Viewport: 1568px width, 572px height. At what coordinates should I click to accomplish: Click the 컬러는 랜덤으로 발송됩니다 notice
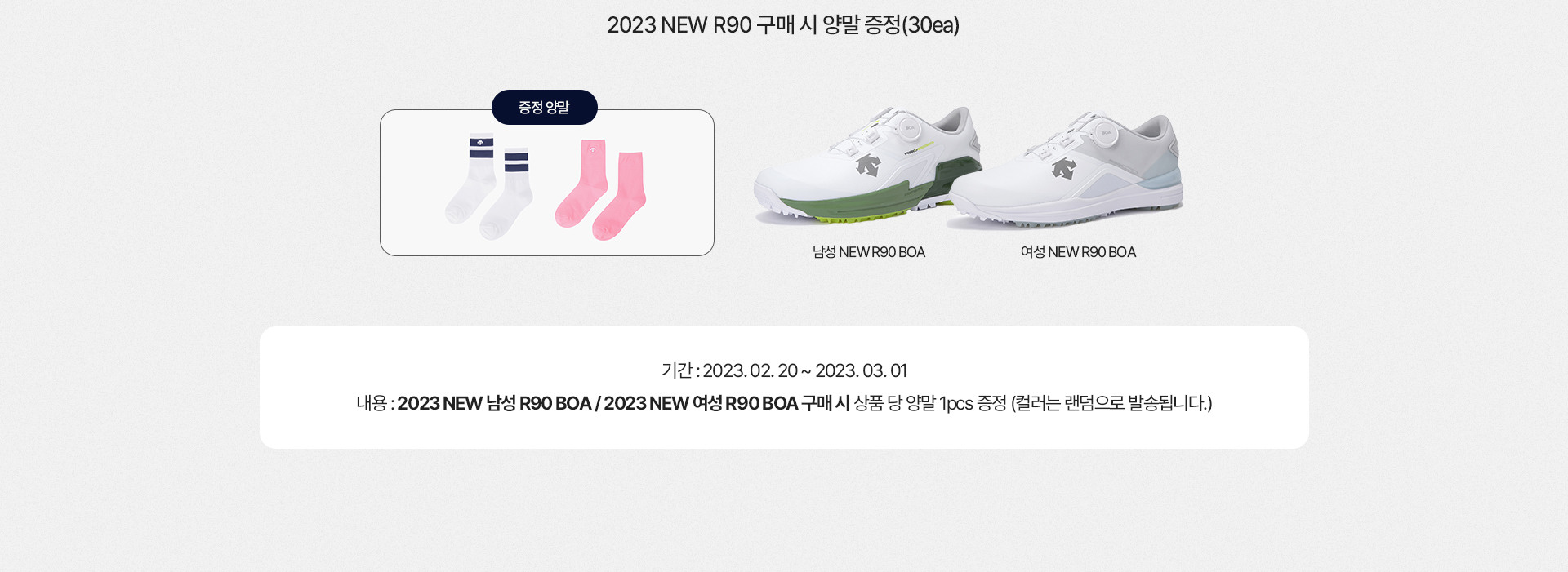pos(1111,403)
